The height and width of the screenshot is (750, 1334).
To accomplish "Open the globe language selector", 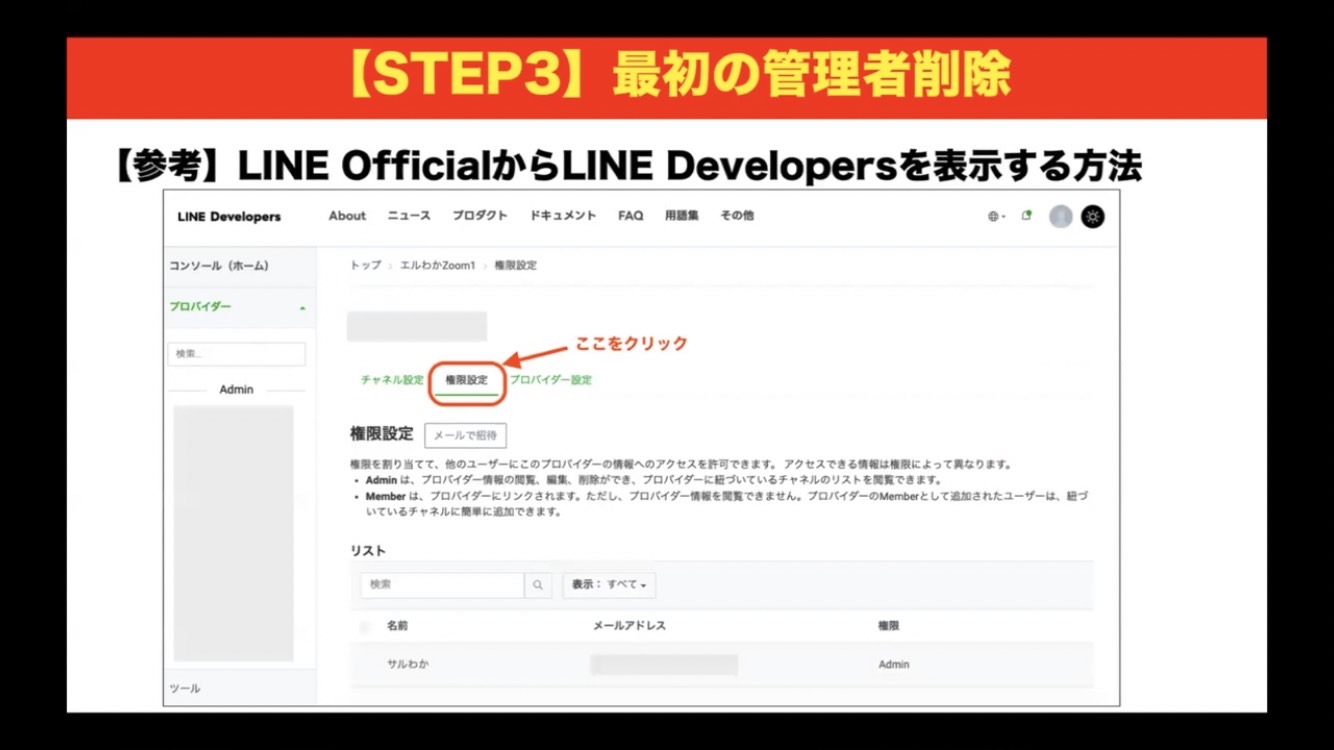I will pos(996,216).
